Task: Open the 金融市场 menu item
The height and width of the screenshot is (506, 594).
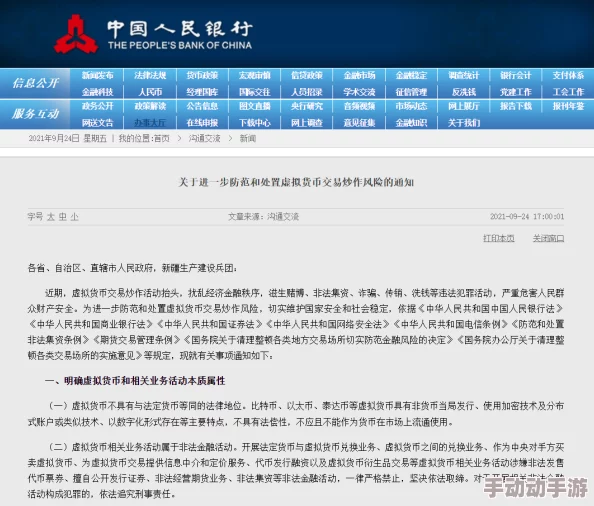Action: click(359, 75)
